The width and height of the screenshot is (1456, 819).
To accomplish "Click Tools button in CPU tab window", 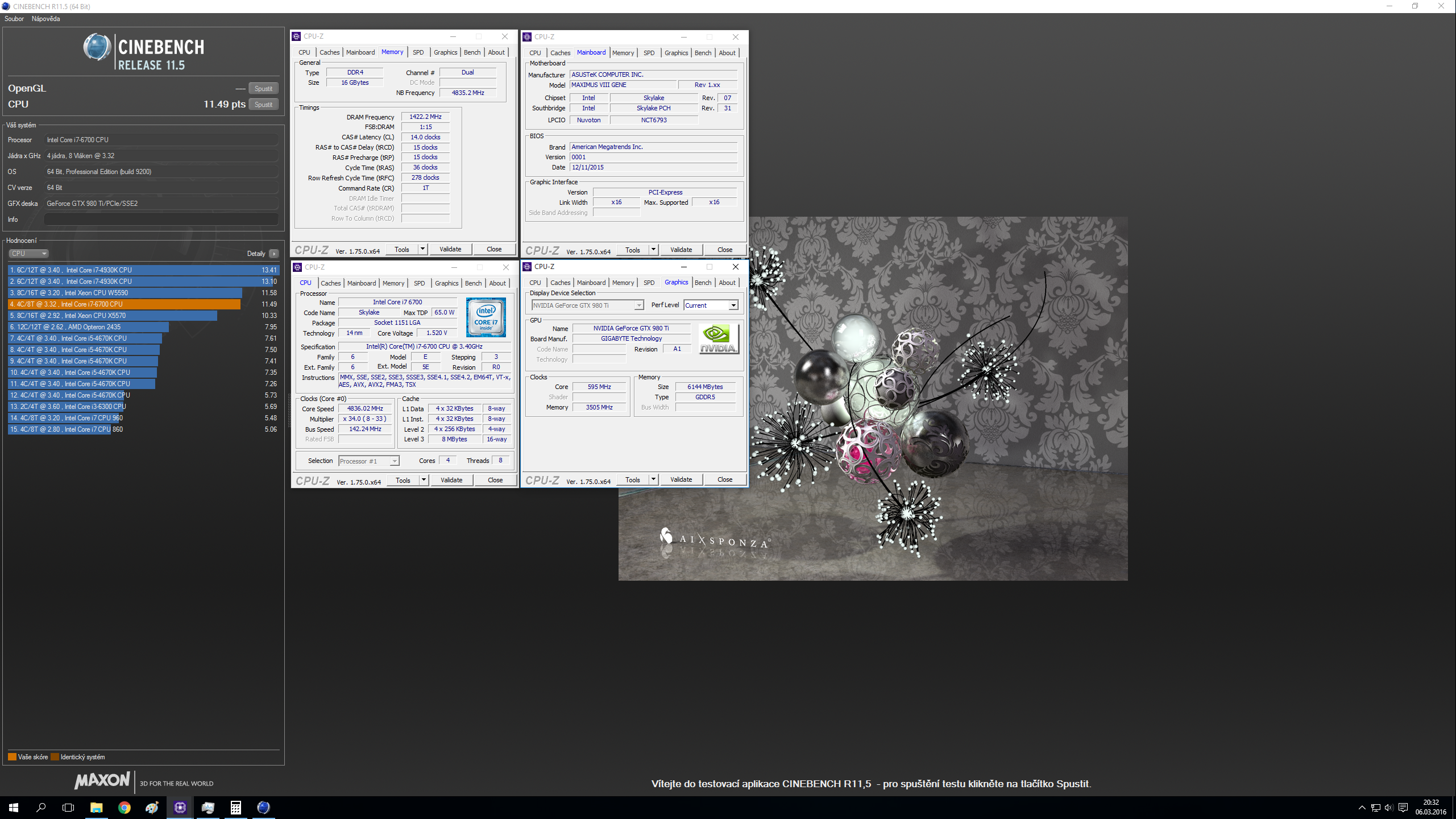I will [403, 480].
